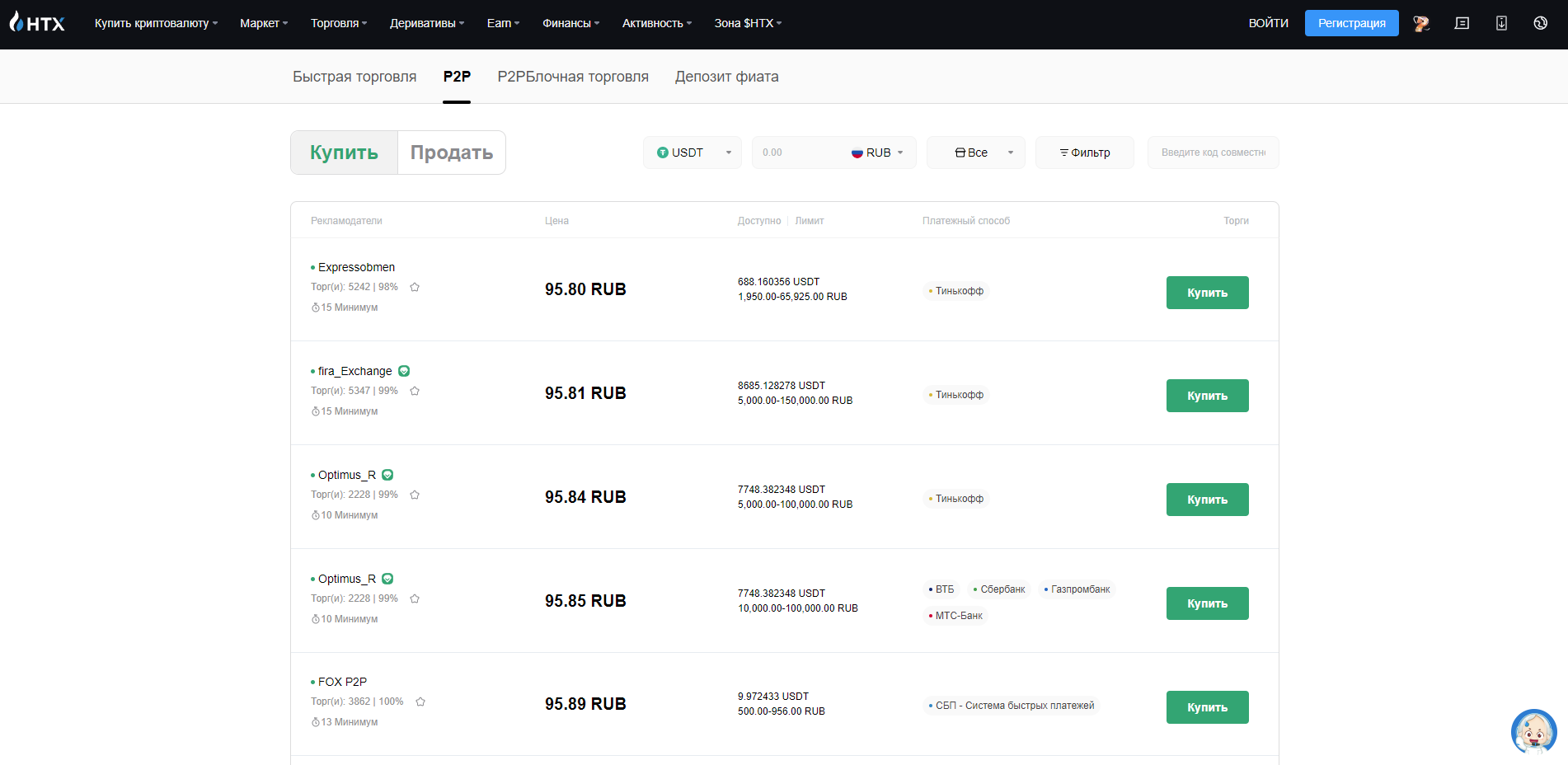
Task: Select the P2P tab
Action: 457,77
